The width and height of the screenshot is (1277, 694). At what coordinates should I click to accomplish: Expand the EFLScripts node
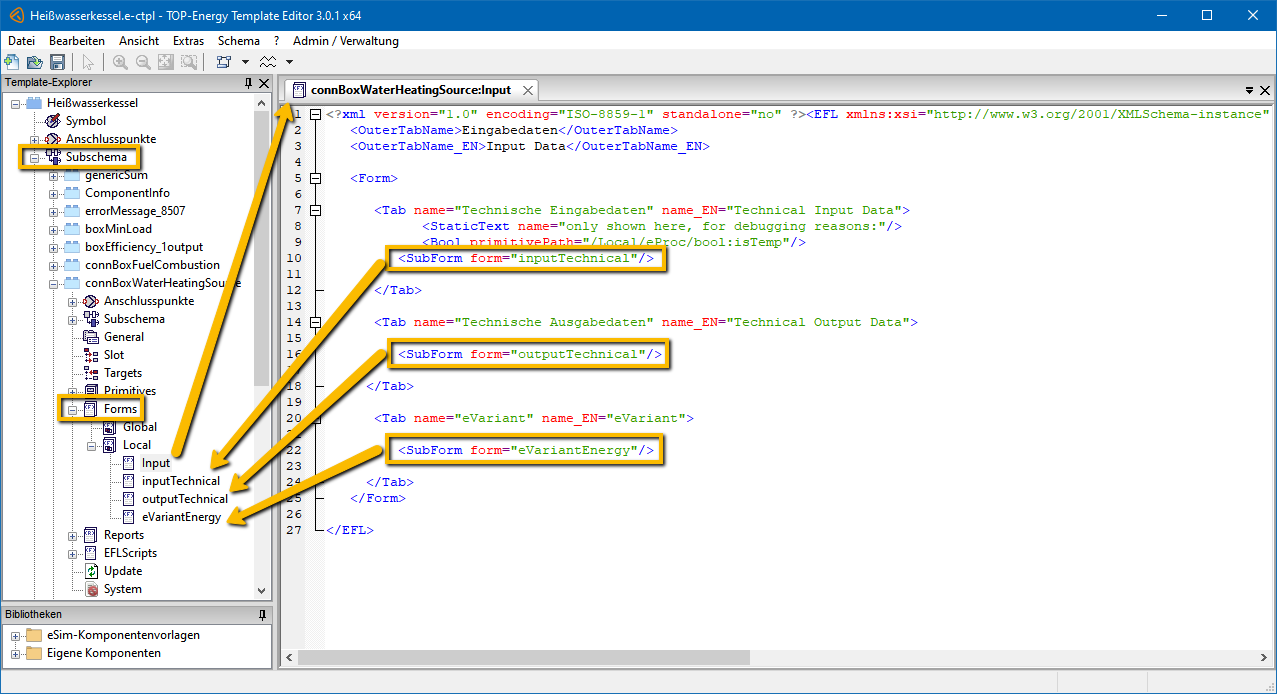73,553
